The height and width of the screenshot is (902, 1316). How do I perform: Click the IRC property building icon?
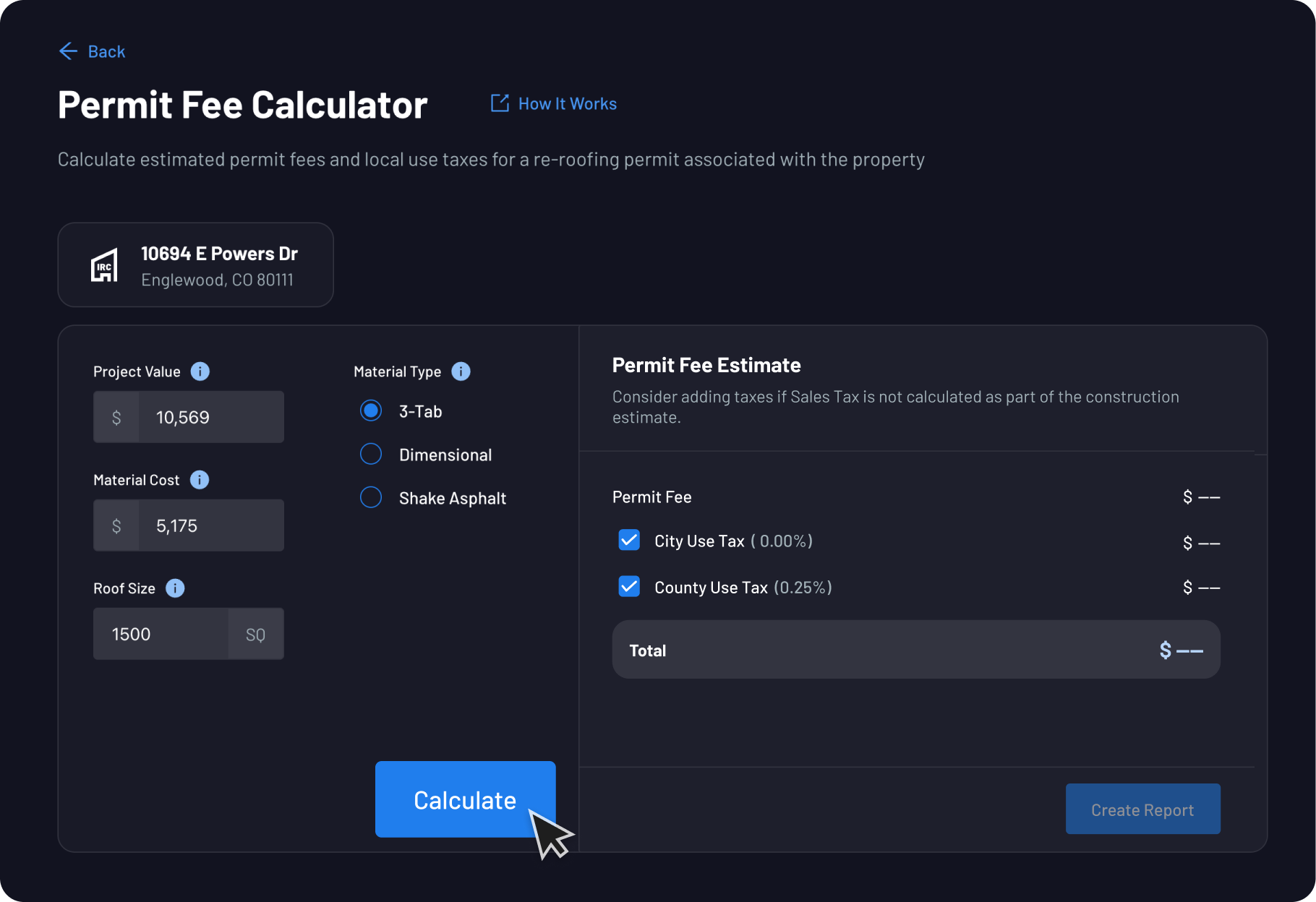point(104,265)
